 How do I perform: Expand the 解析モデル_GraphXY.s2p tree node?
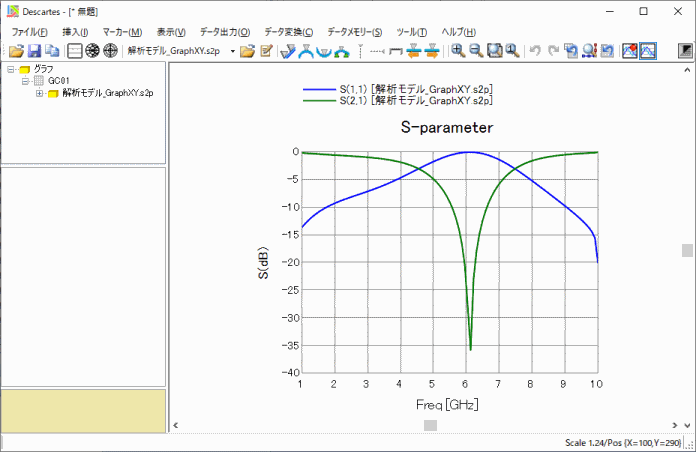39,93
